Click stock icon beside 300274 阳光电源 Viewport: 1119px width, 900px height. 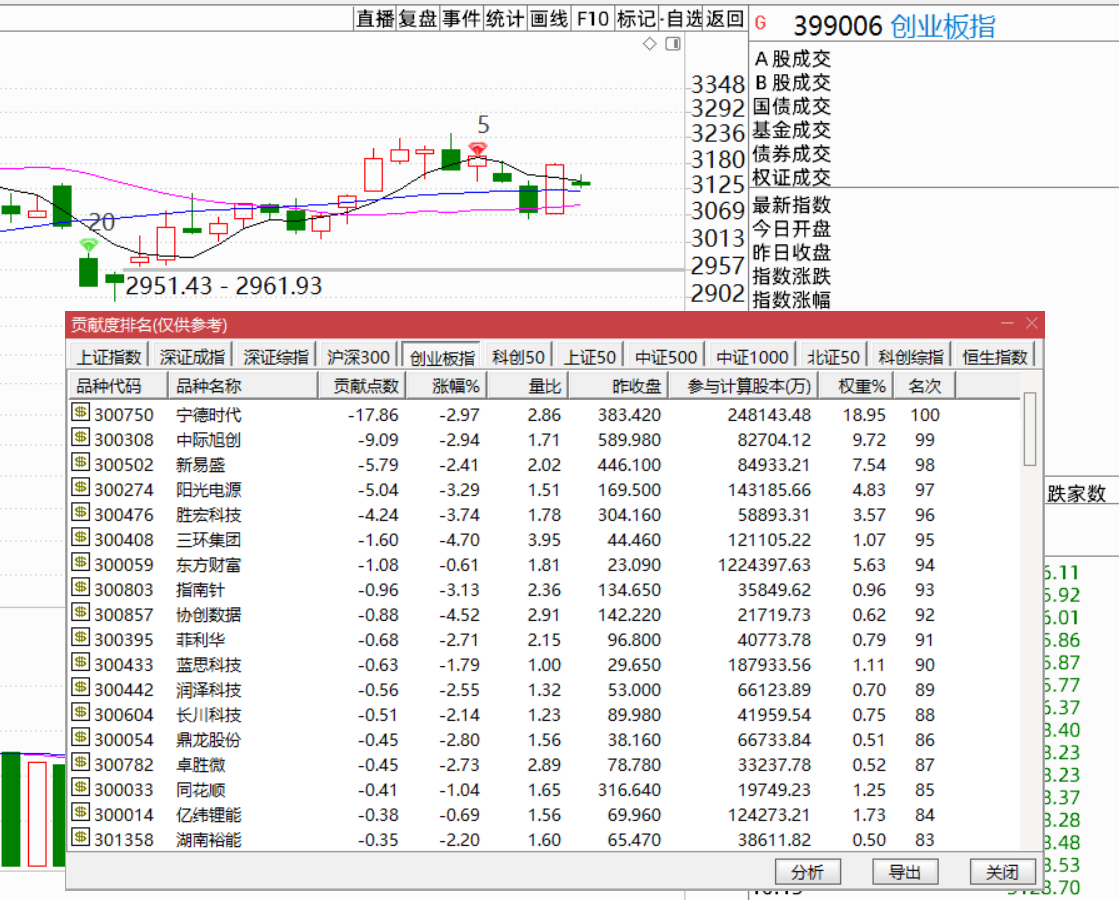pos(81,487)
